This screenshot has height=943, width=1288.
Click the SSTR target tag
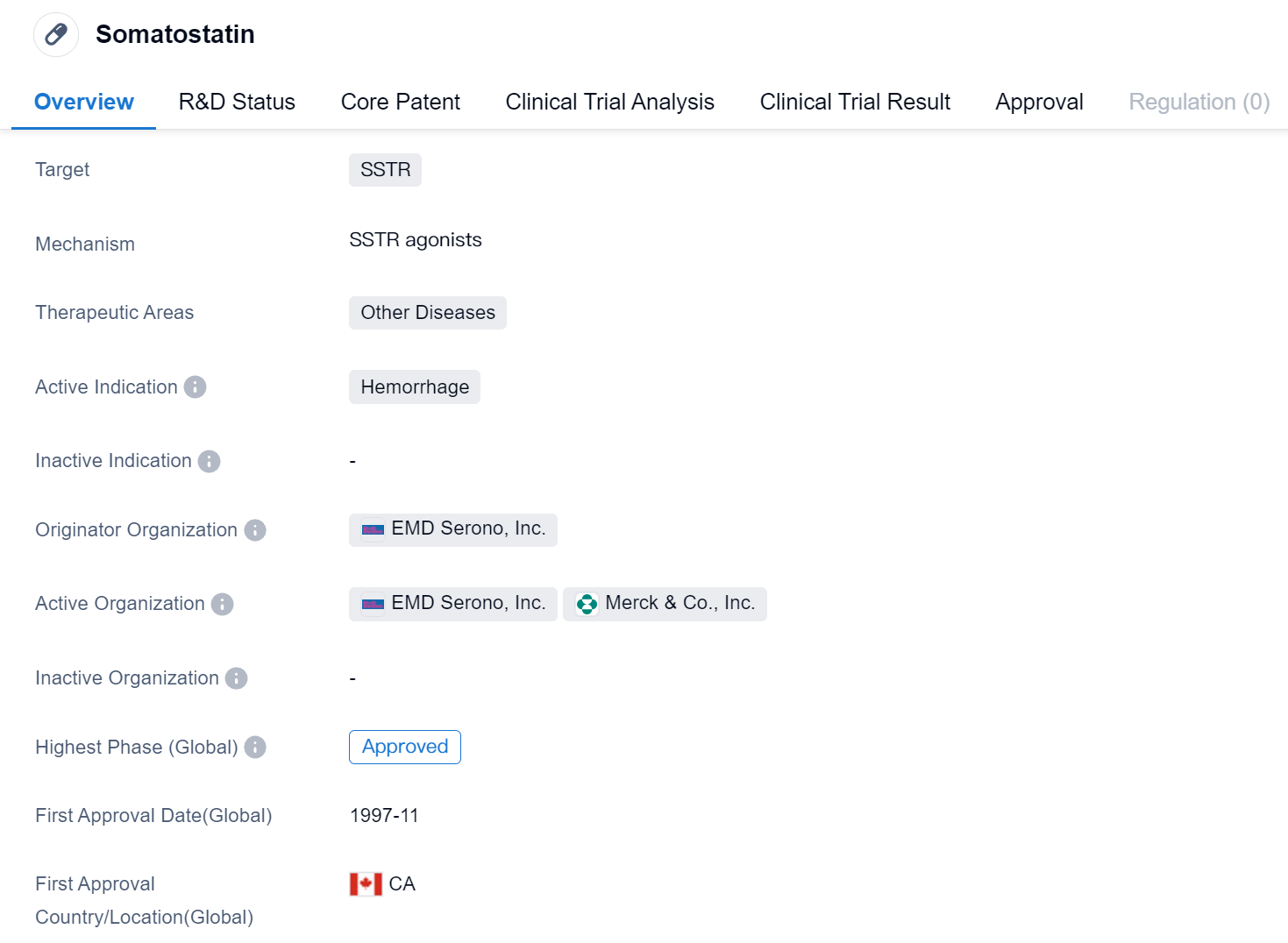coord(385,170)
